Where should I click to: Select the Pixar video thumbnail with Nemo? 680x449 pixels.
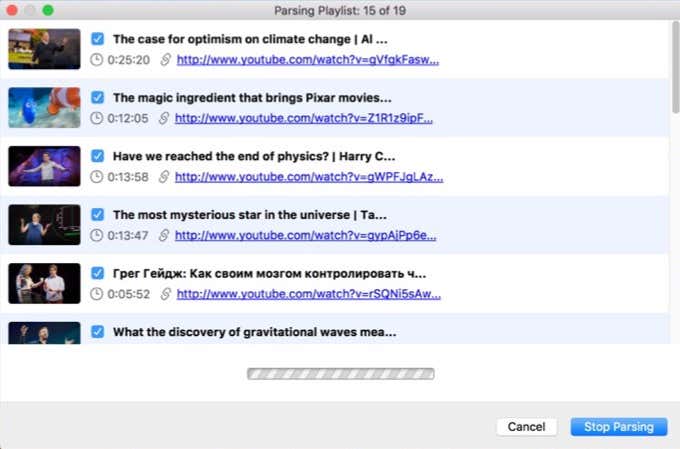click(x=44, y=108)
